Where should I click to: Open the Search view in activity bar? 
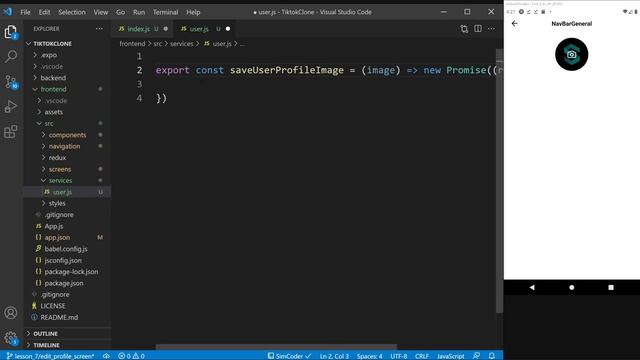tap(11, 56)
